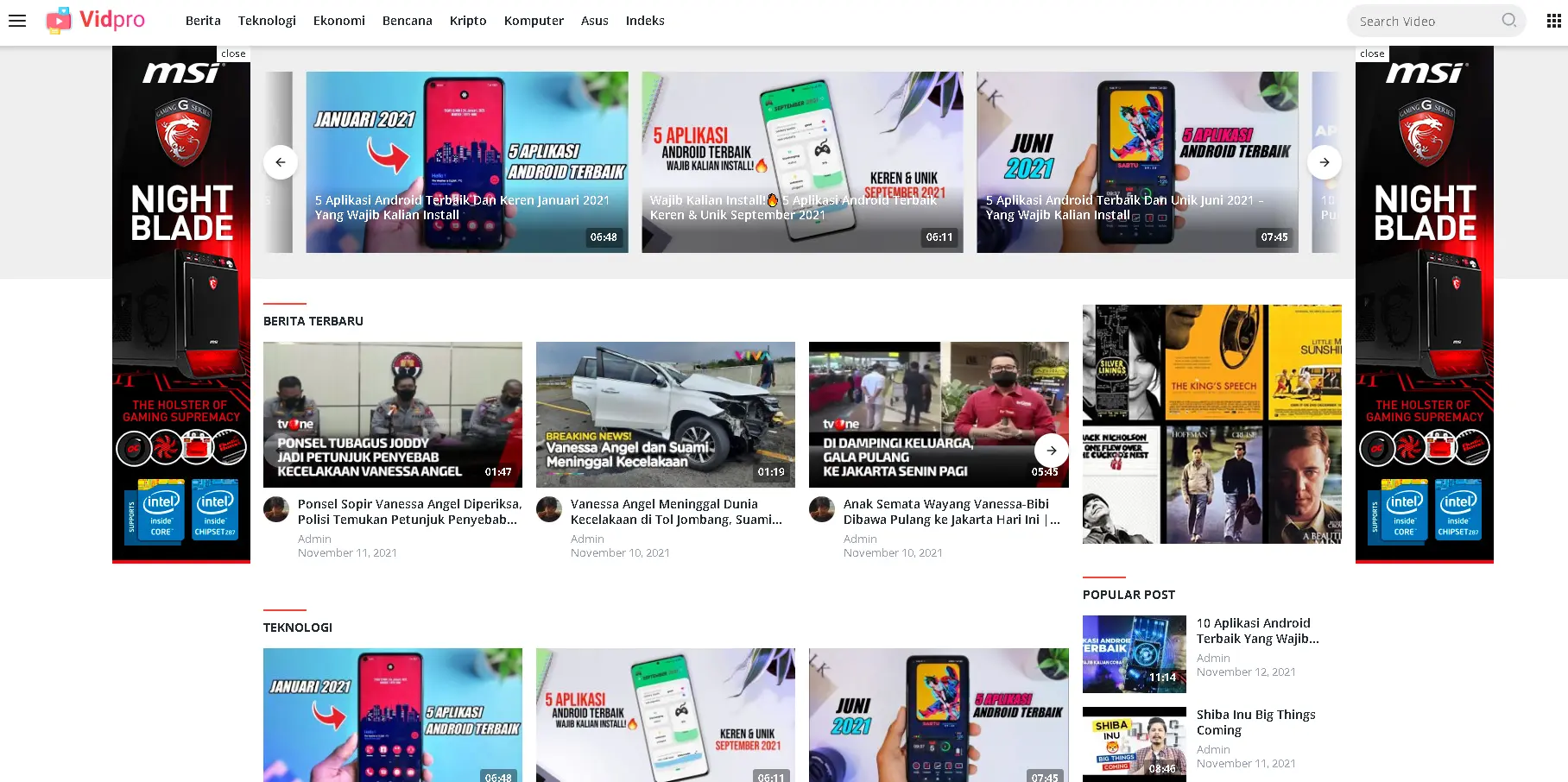Open Vanessa Angel dan Suami crash thumbnail
Screen dimensions: 1568x782
[x=666, y=414]
